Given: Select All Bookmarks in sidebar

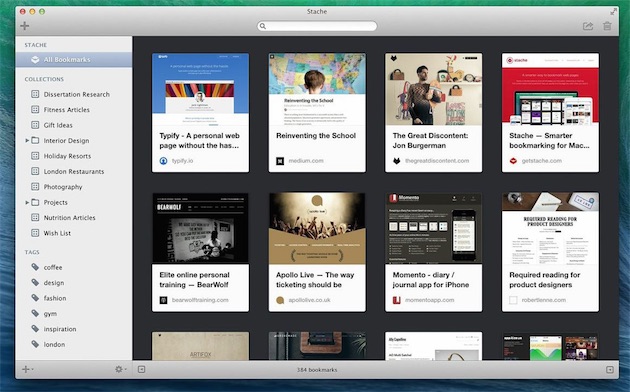Looking at the screenshot, I should tap(74, 59).
